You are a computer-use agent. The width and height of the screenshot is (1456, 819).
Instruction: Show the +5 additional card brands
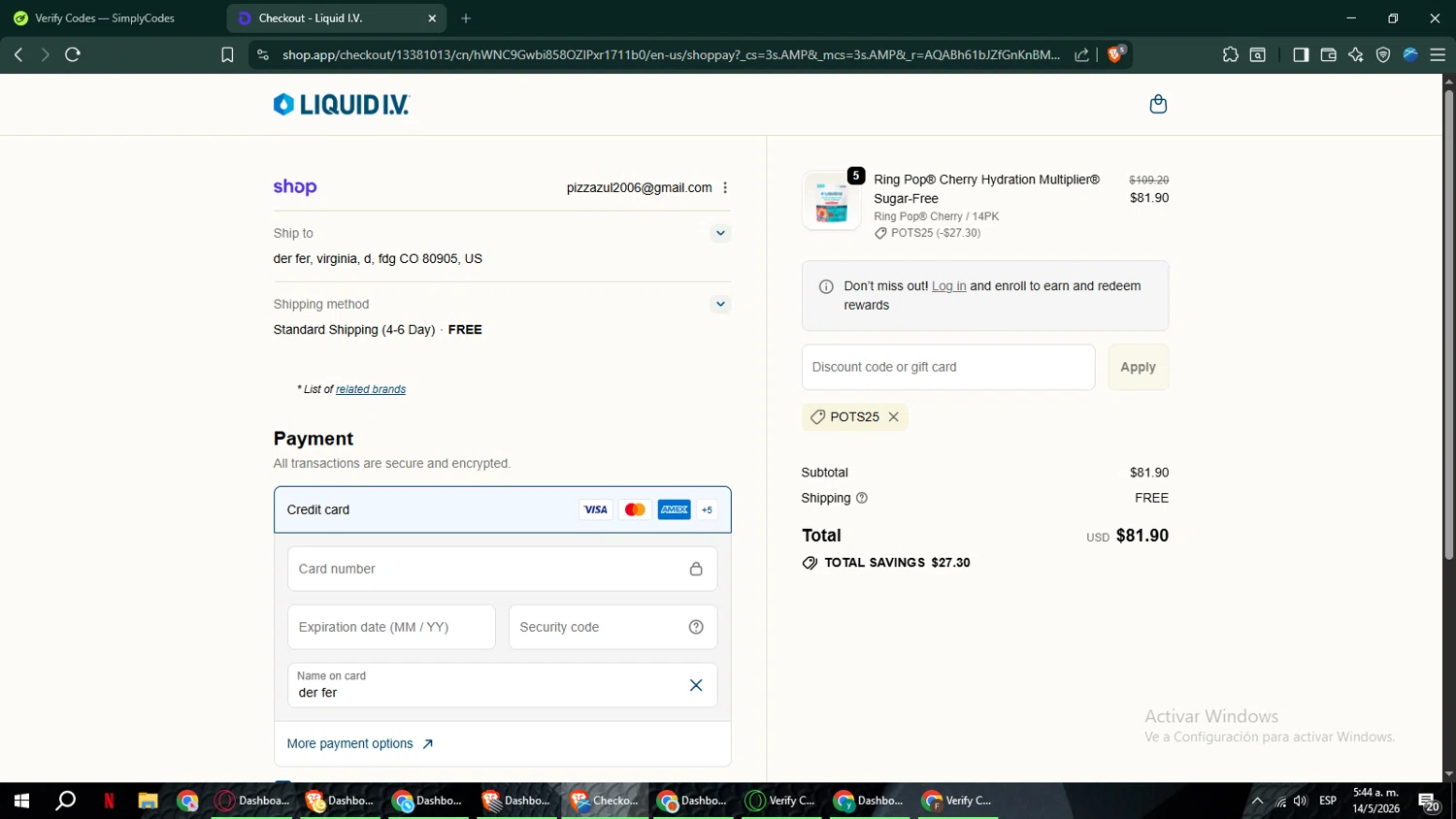[x=708, y=509]
